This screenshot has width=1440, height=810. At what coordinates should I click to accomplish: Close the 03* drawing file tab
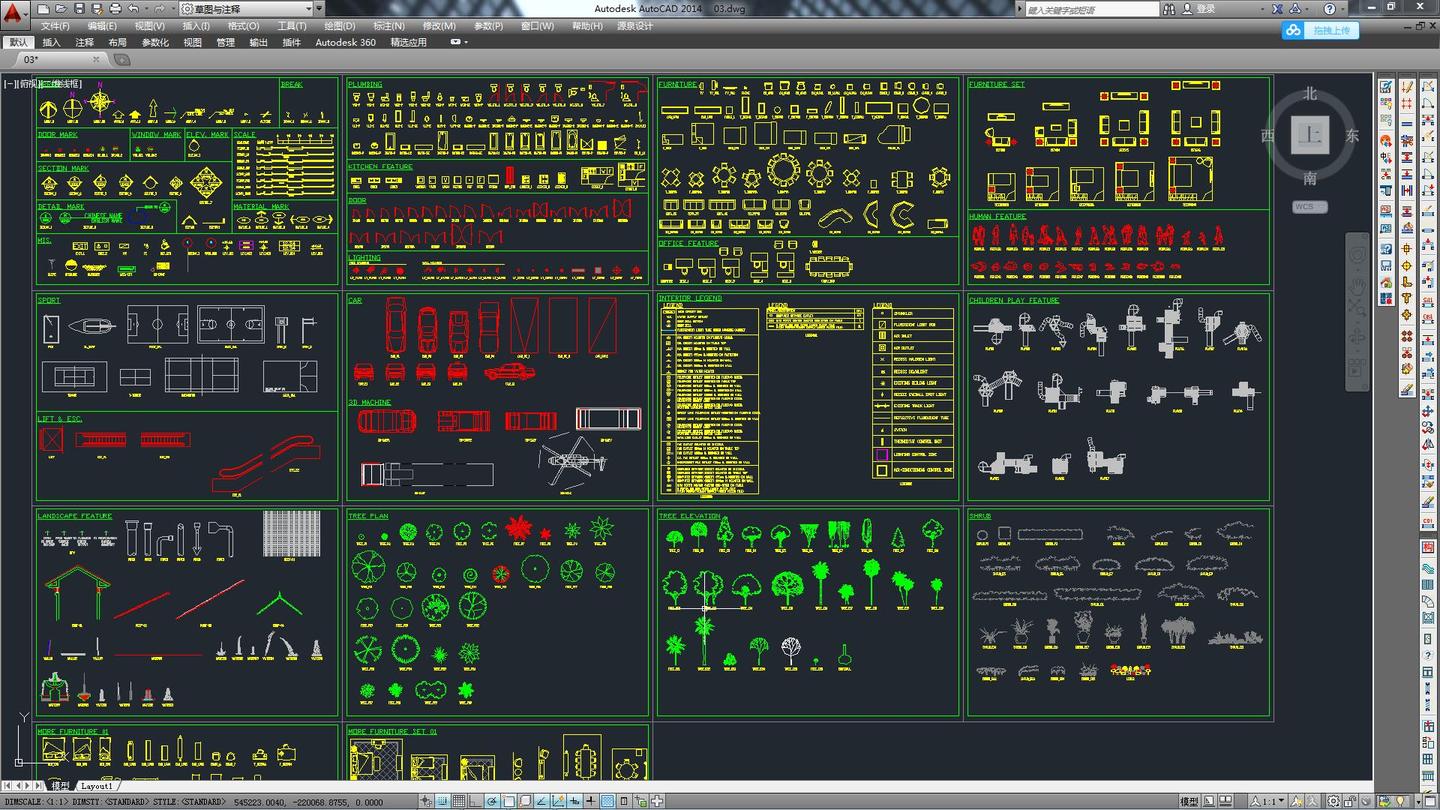pyautogui.click(x=97, y=60)
